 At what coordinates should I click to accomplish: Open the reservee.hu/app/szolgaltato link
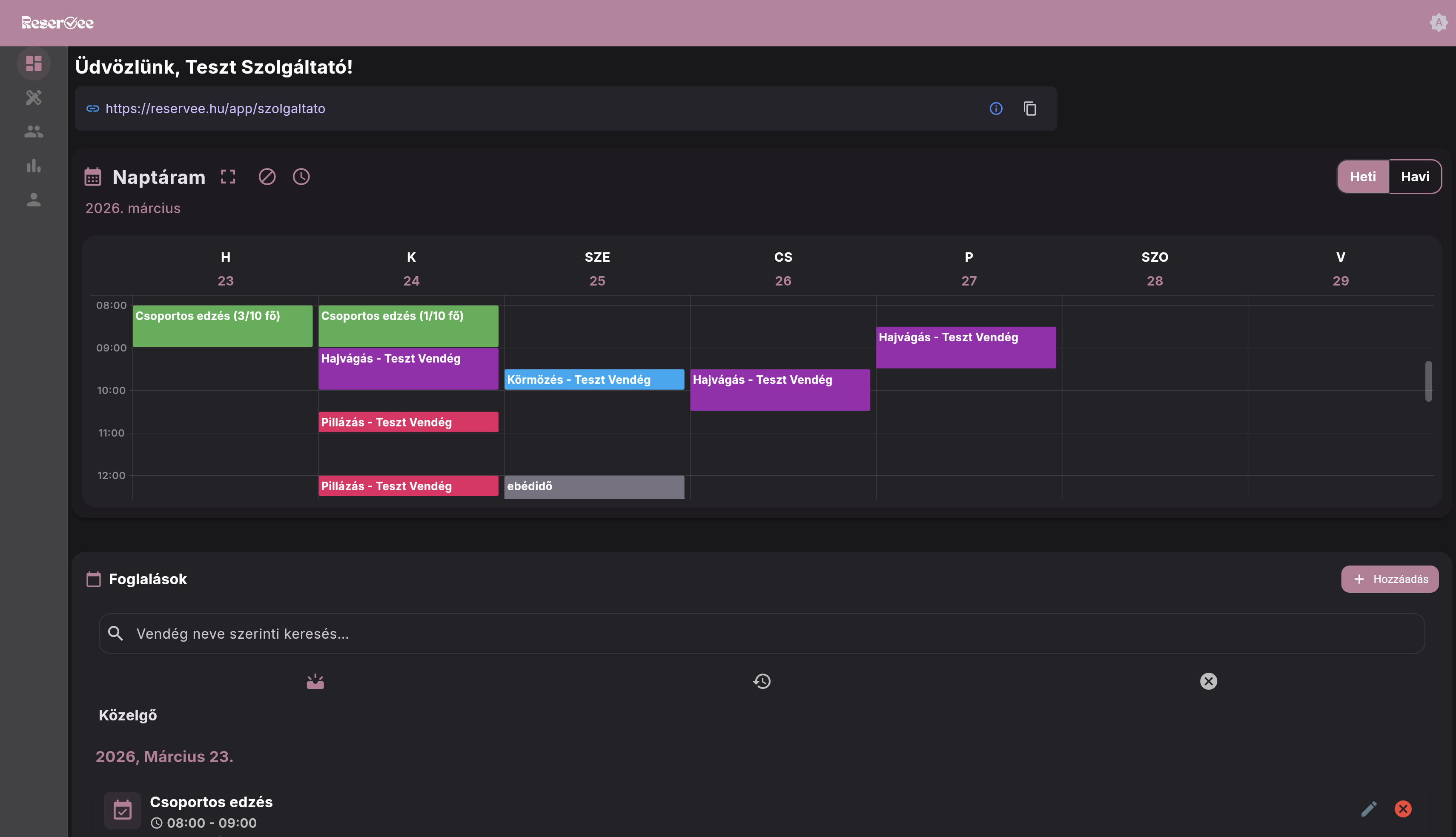[x=215, y=109]
